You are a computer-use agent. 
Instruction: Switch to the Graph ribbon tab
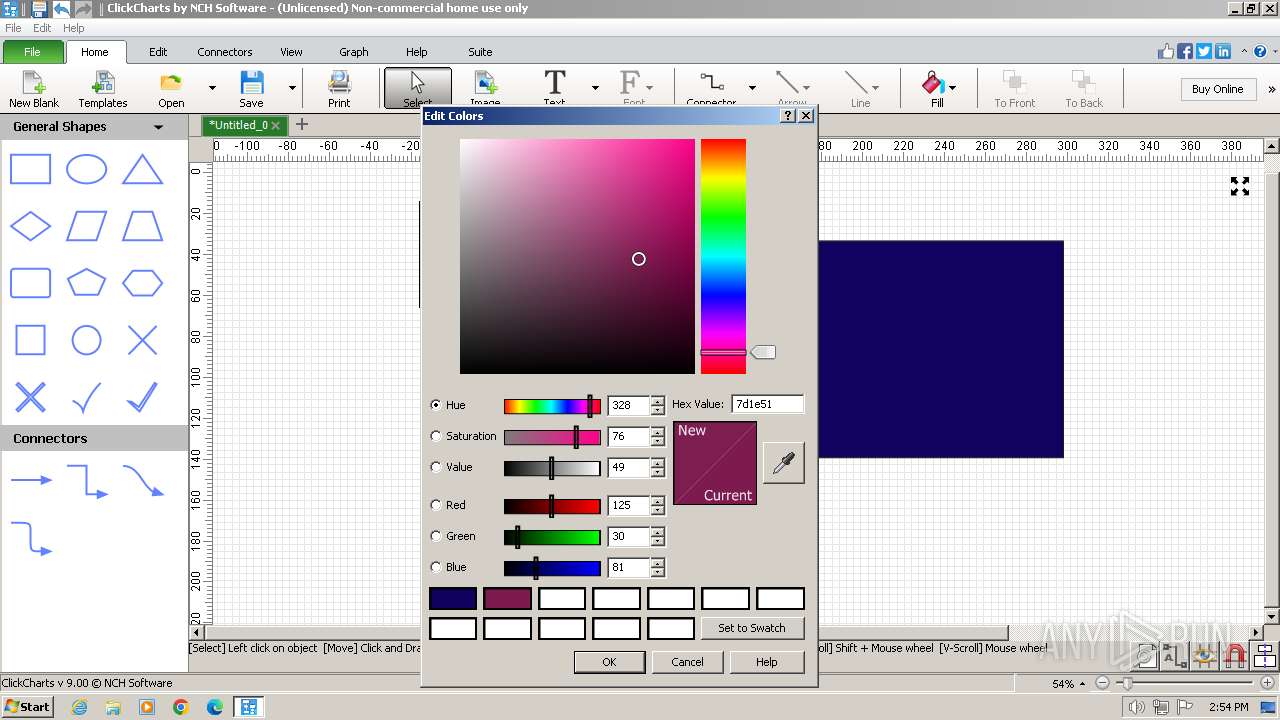coord(354,52)
